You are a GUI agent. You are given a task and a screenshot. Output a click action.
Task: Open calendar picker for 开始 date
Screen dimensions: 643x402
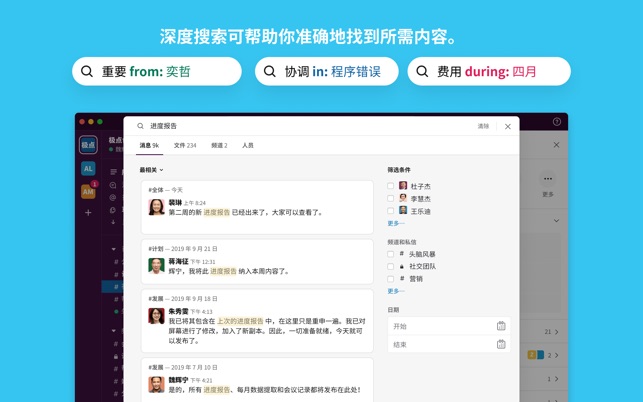(x=501, y=326)
